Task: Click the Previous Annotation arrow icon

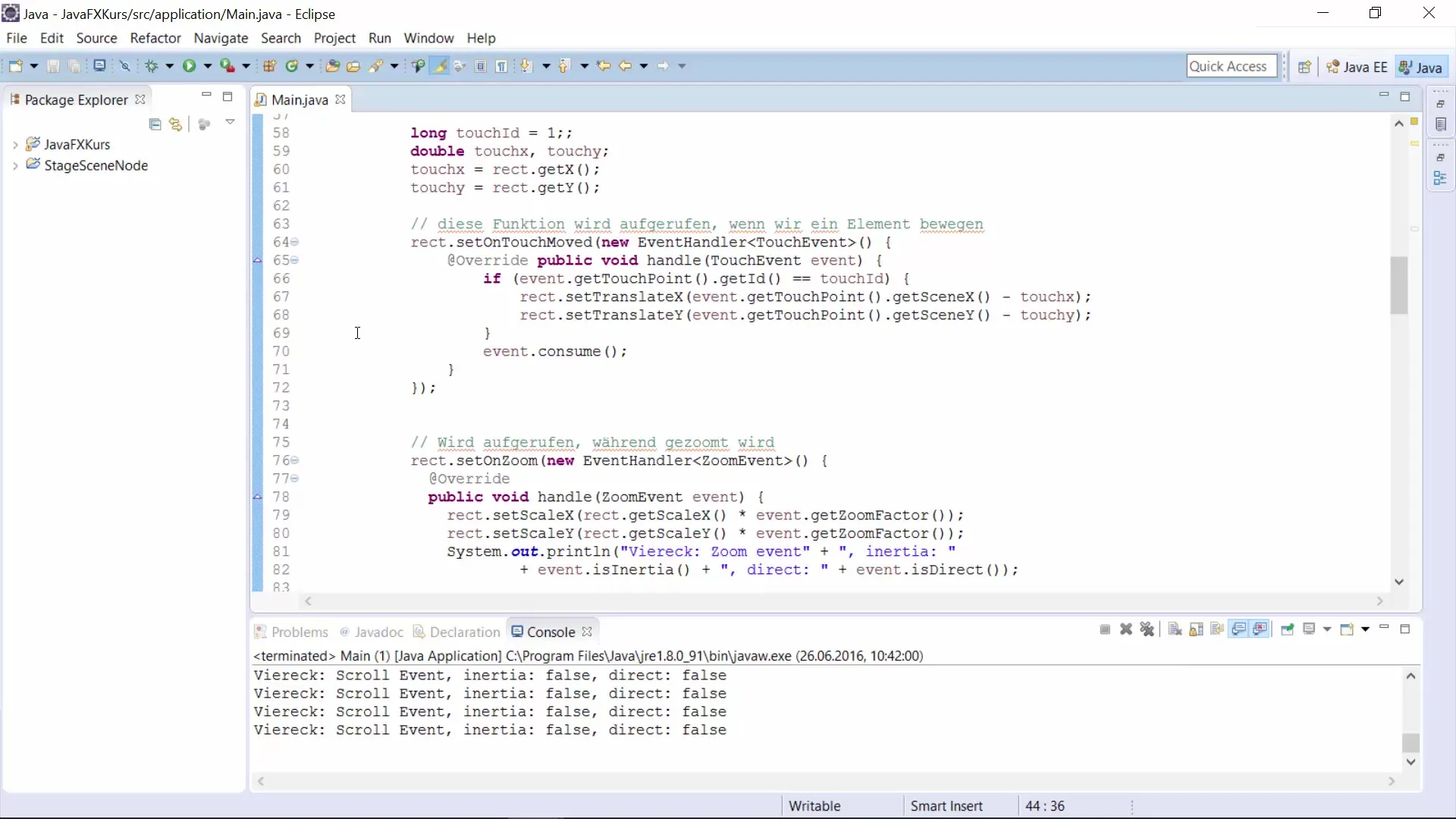Action: [x=564, y=66]
